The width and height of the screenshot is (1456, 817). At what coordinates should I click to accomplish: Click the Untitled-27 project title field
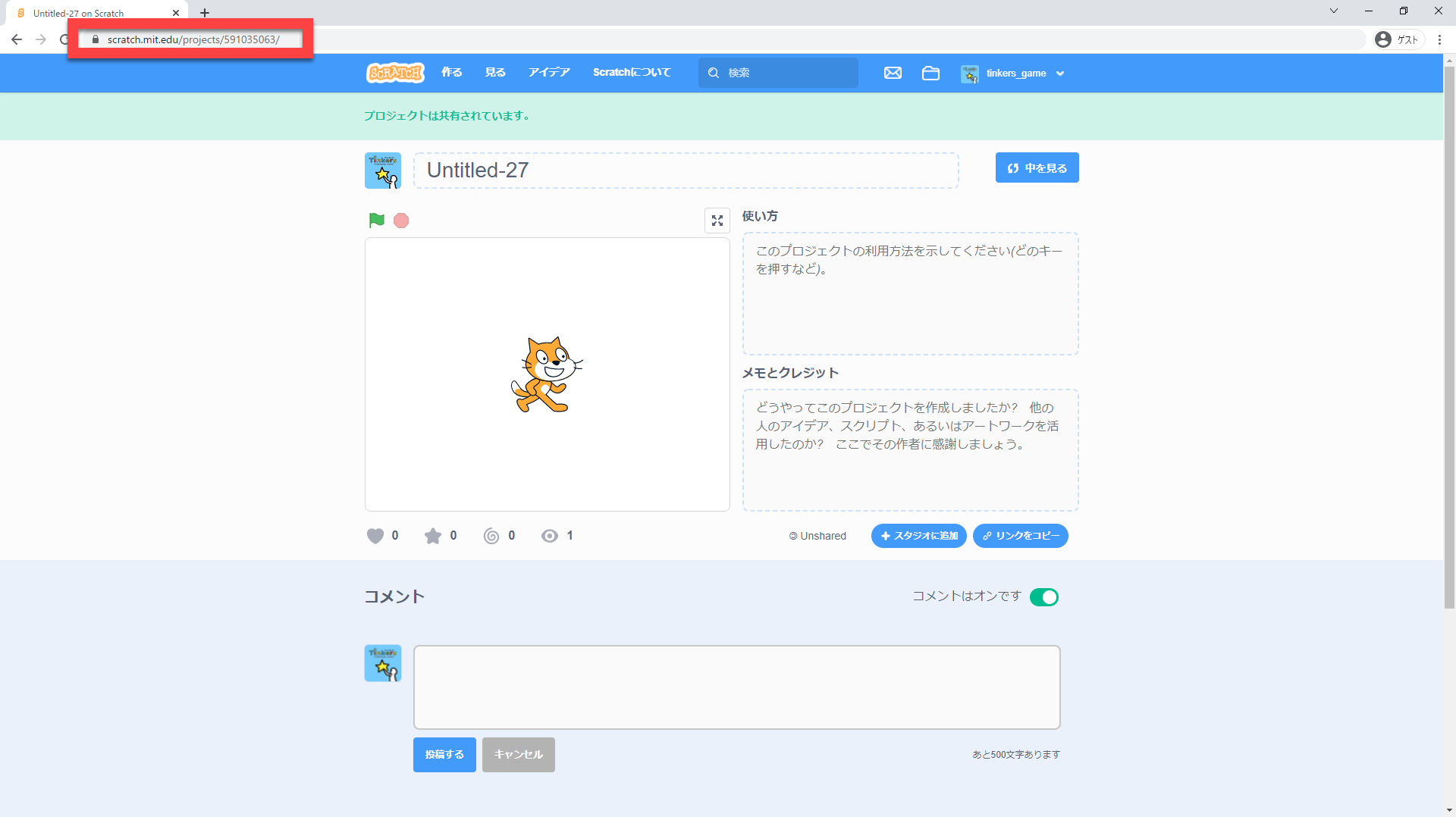coord(686,171)
